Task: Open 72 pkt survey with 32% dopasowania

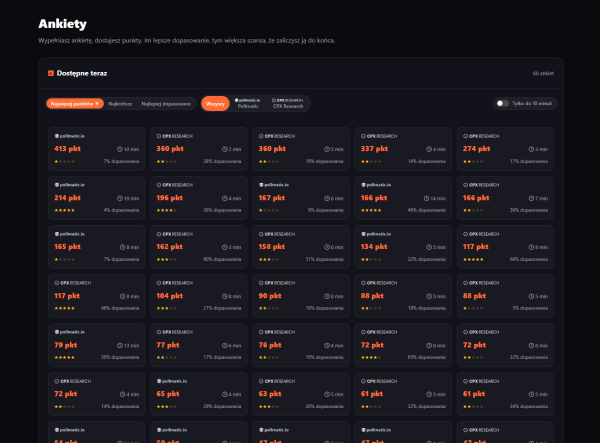Action: 505,345
